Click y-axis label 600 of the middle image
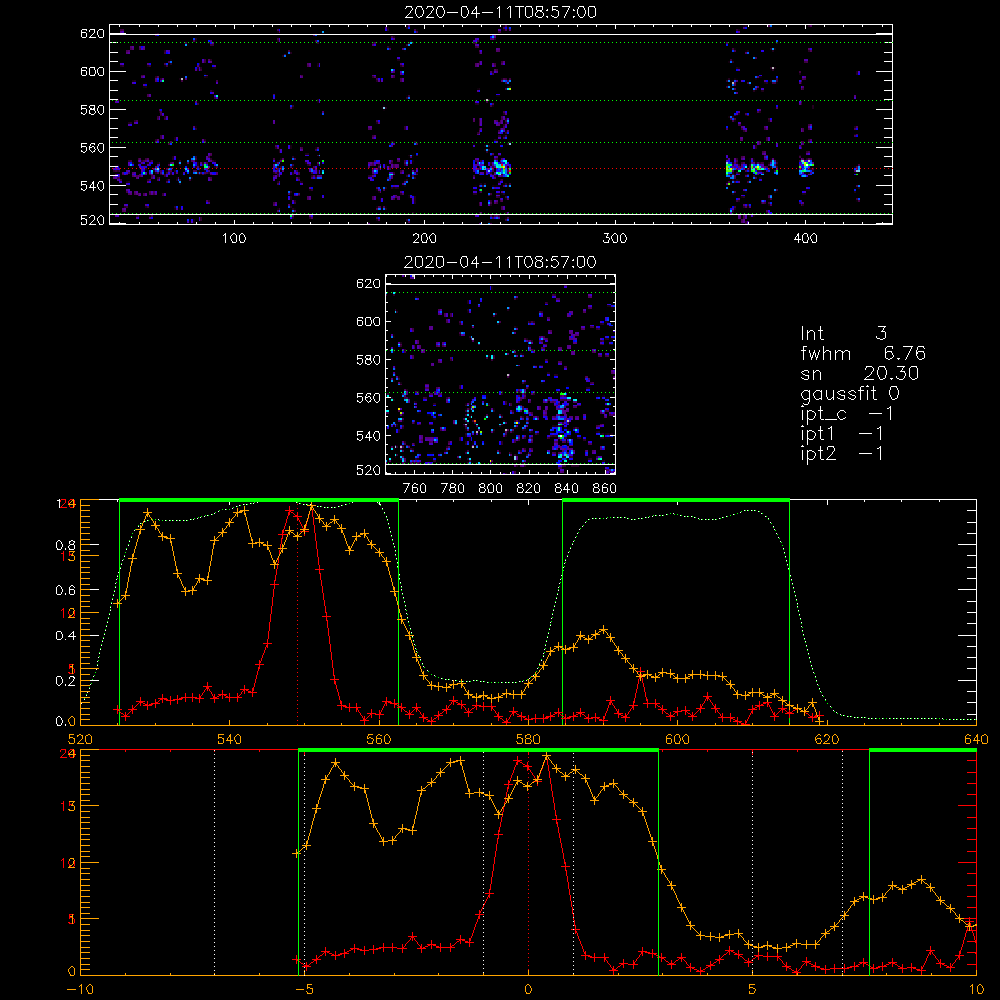 (369, 321)
